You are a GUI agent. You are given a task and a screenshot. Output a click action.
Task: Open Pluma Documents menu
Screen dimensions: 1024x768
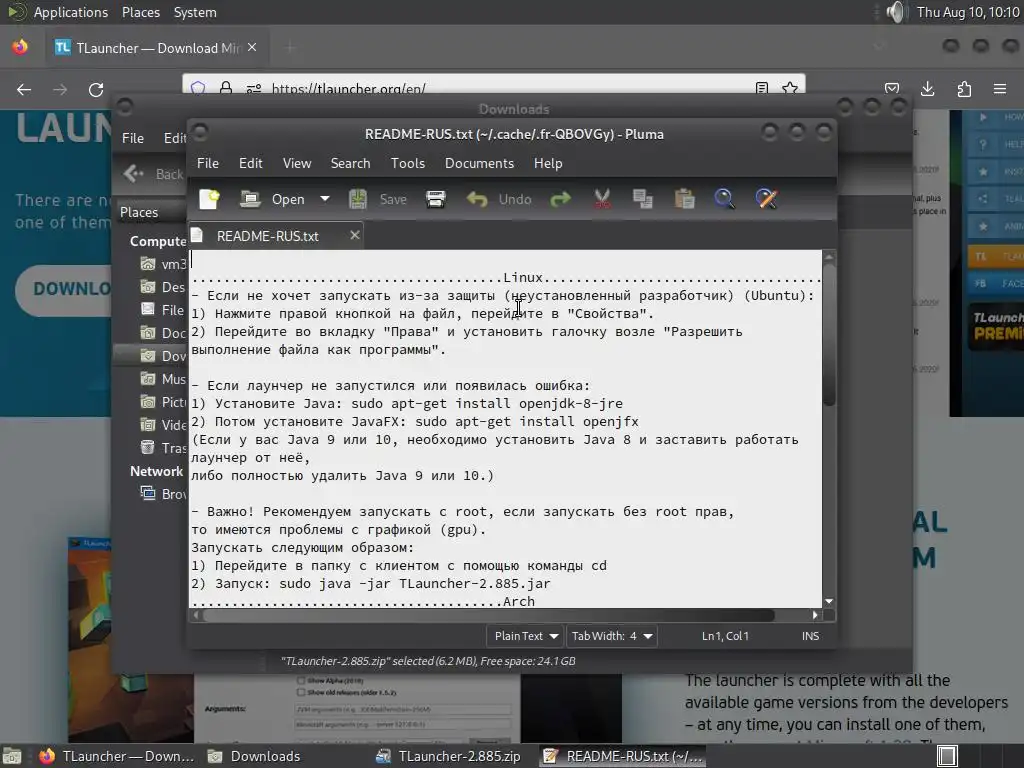(479, 163)
